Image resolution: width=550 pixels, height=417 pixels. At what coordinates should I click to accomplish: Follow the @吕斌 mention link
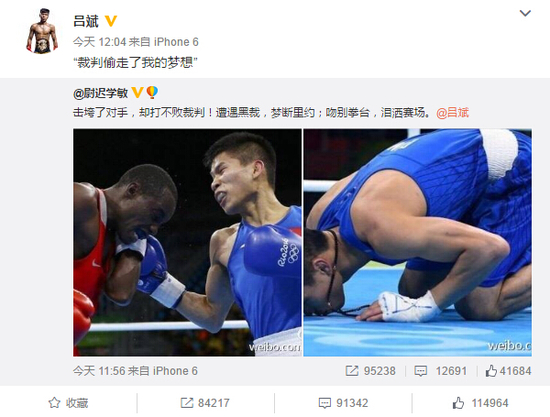pos(452,113)
